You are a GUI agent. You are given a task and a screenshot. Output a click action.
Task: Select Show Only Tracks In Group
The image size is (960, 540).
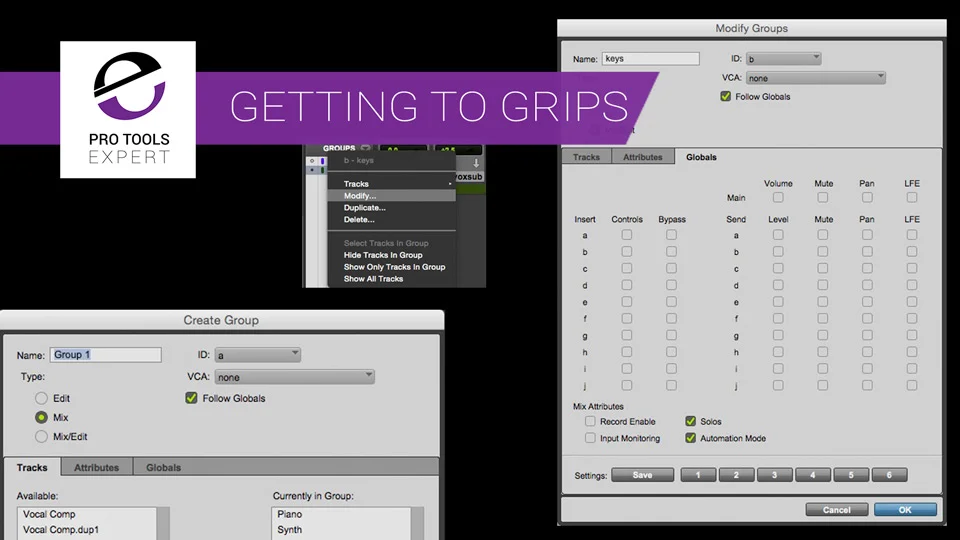(x=392, y=267)
